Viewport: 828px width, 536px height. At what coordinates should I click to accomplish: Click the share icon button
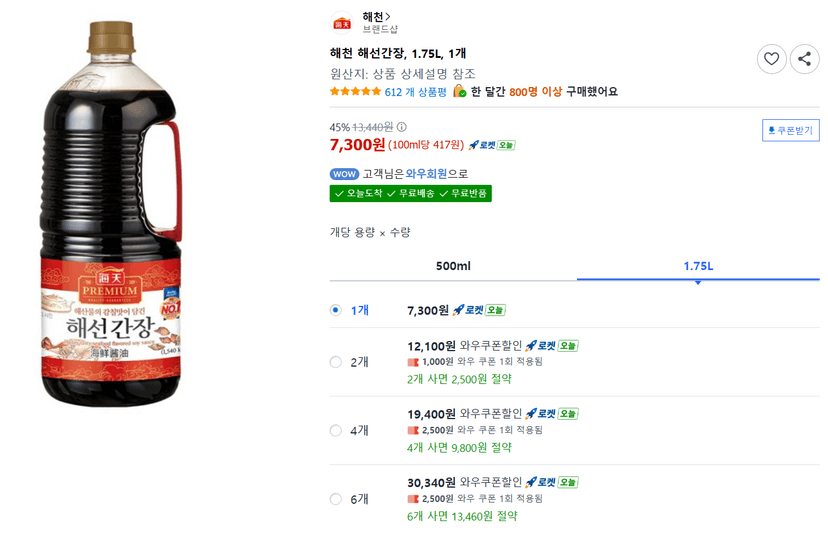[804, 59]
